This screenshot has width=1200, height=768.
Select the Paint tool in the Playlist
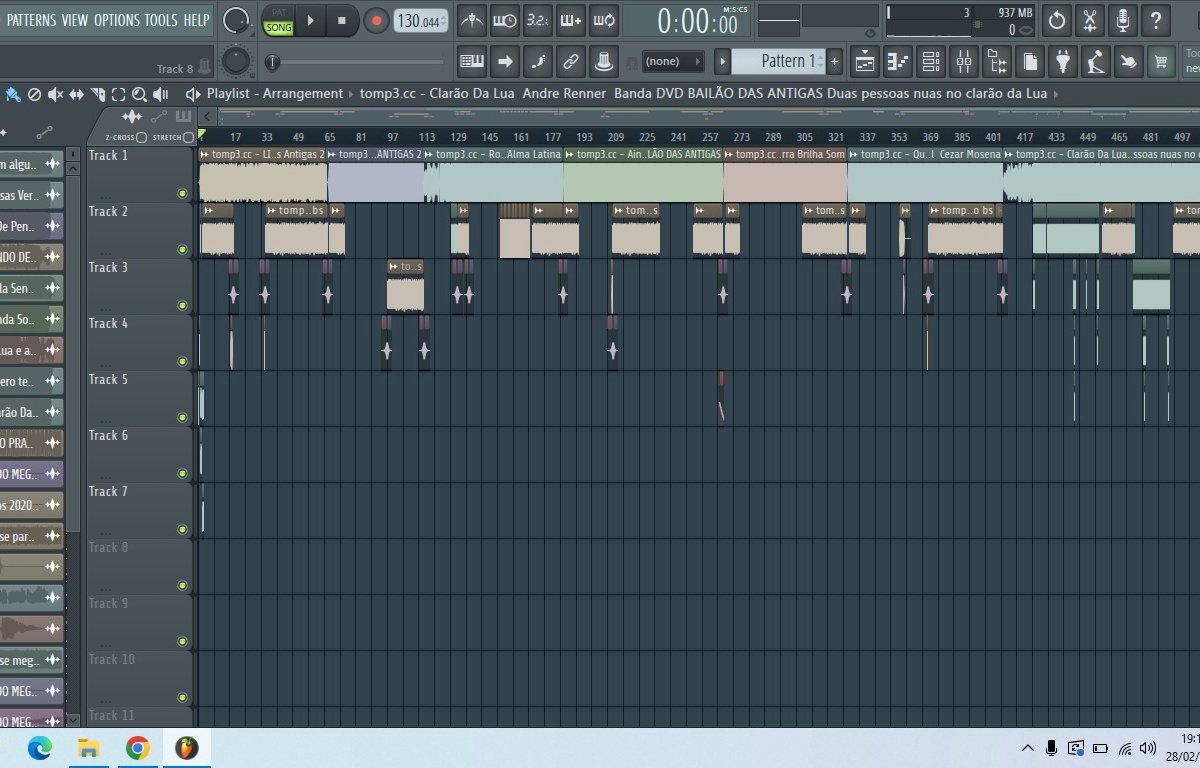13,93
